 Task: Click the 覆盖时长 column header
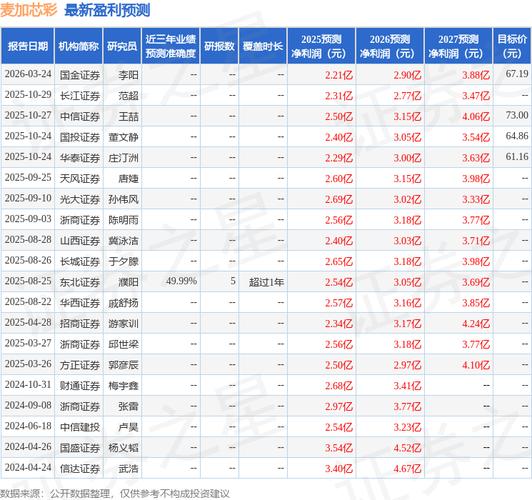[x=263, y=46]
